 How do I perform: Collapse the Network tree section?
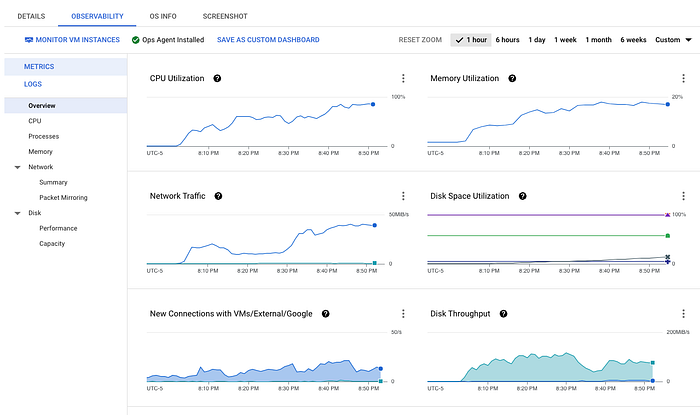click(17, 167)
